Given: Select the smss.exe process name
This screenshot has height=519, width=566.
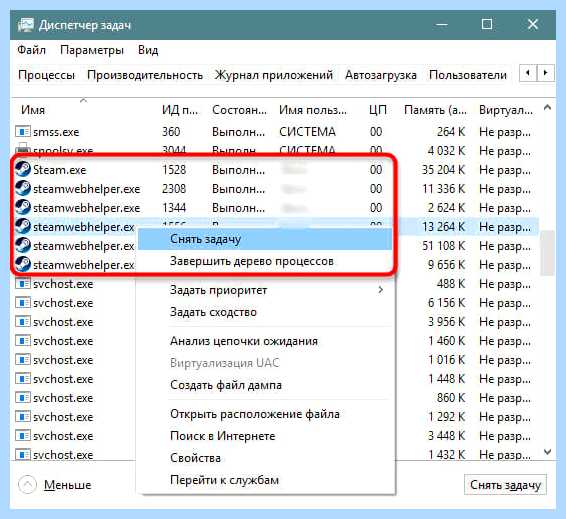Looking at the screenshot, I should 56,132.
